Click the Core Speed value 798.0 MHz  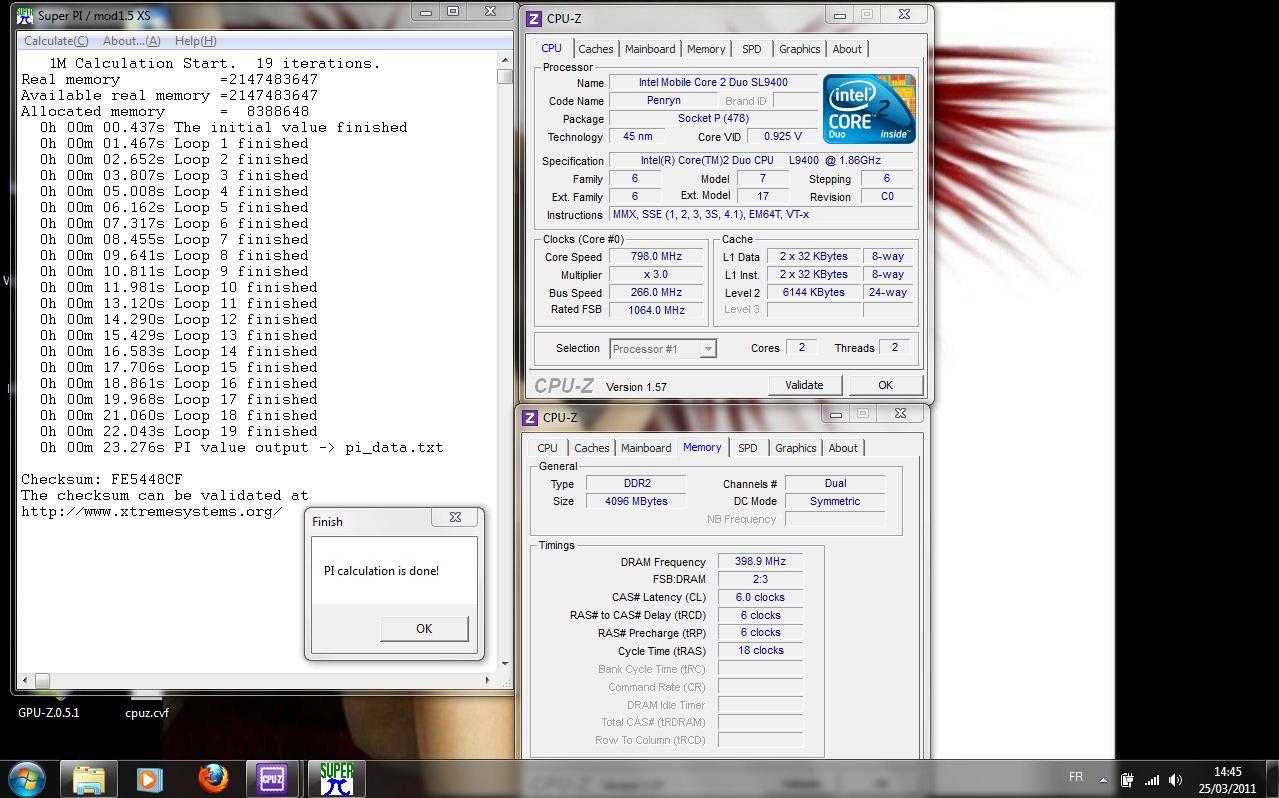coord(656,257)
